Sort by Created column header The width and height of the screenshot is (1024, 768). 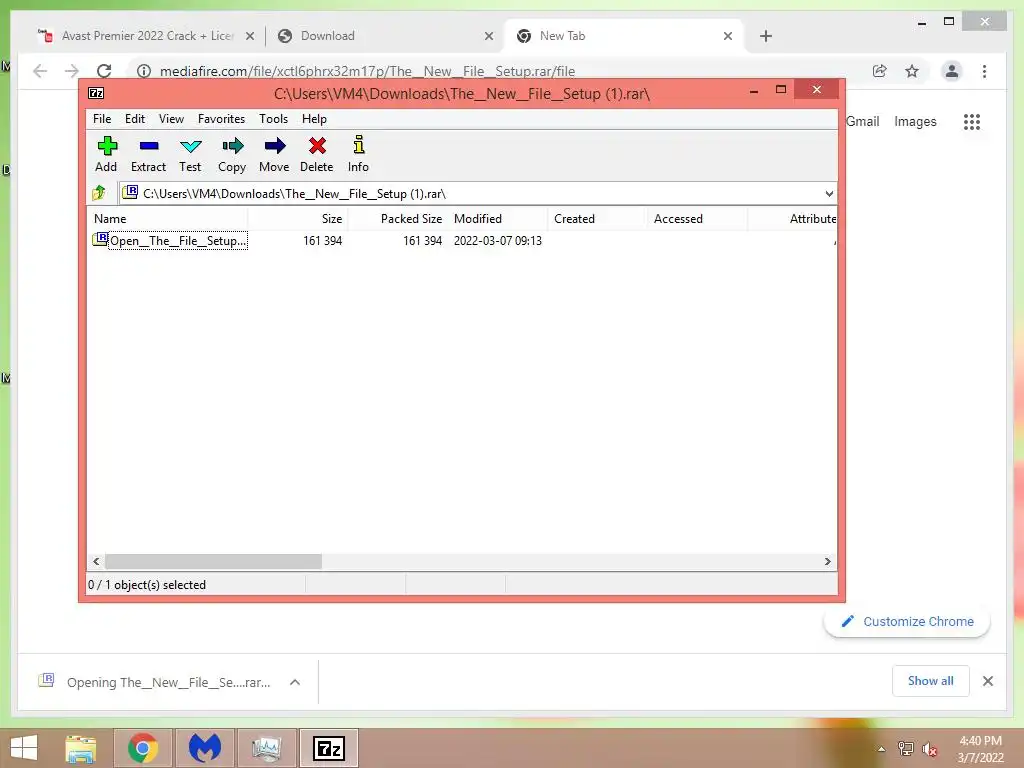(596, 219)
